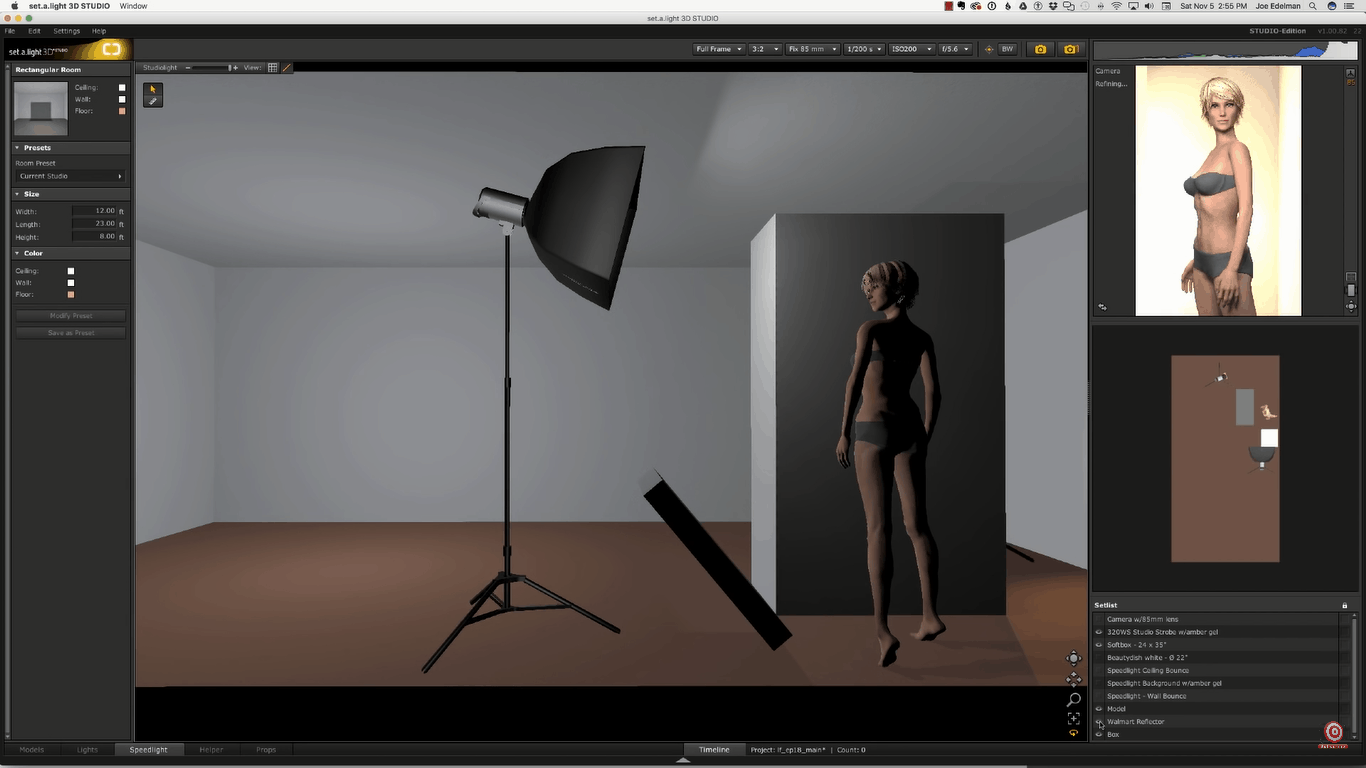Click the Floor color swatch in Color section

[x=71, y=295]
